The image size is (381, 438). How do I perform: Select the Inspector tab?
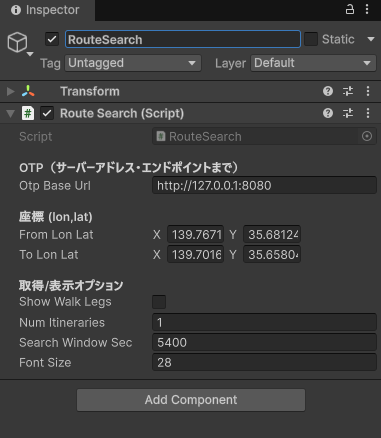coord(47,10)
